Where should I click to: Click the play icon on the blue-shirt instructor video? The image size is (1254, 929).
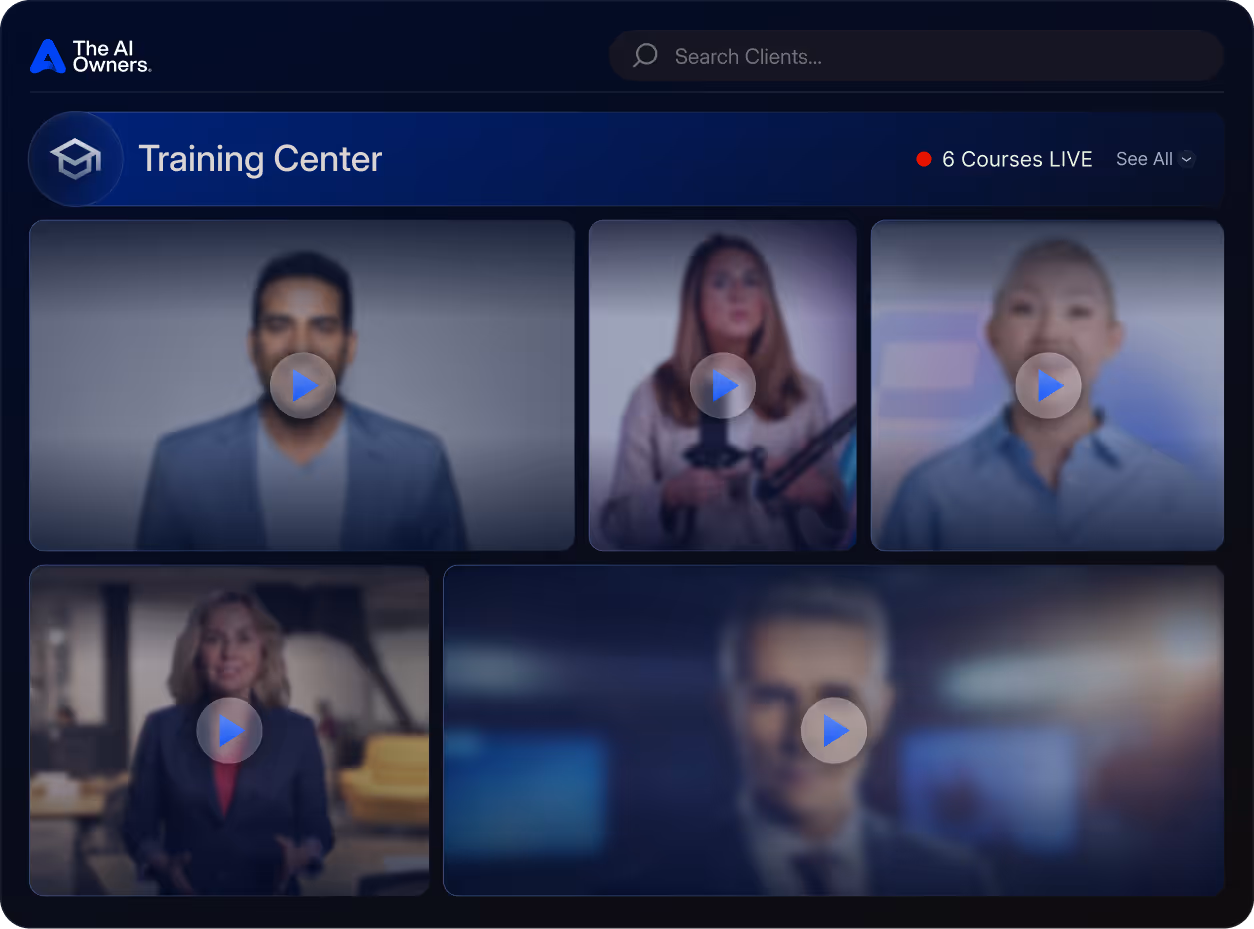(1048, 385)
